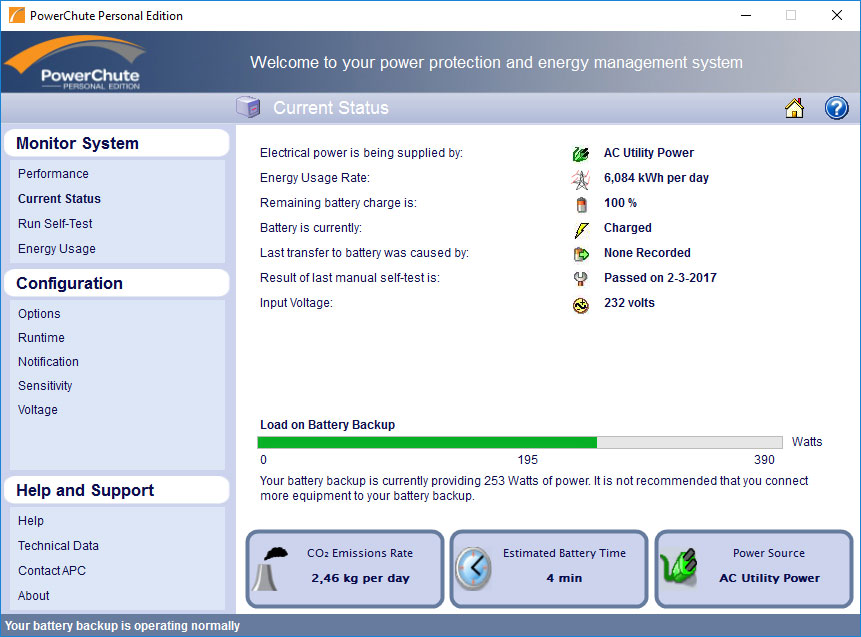
Task: Open the Performance page
Action: pyautogui.click(x=53, y=174)
